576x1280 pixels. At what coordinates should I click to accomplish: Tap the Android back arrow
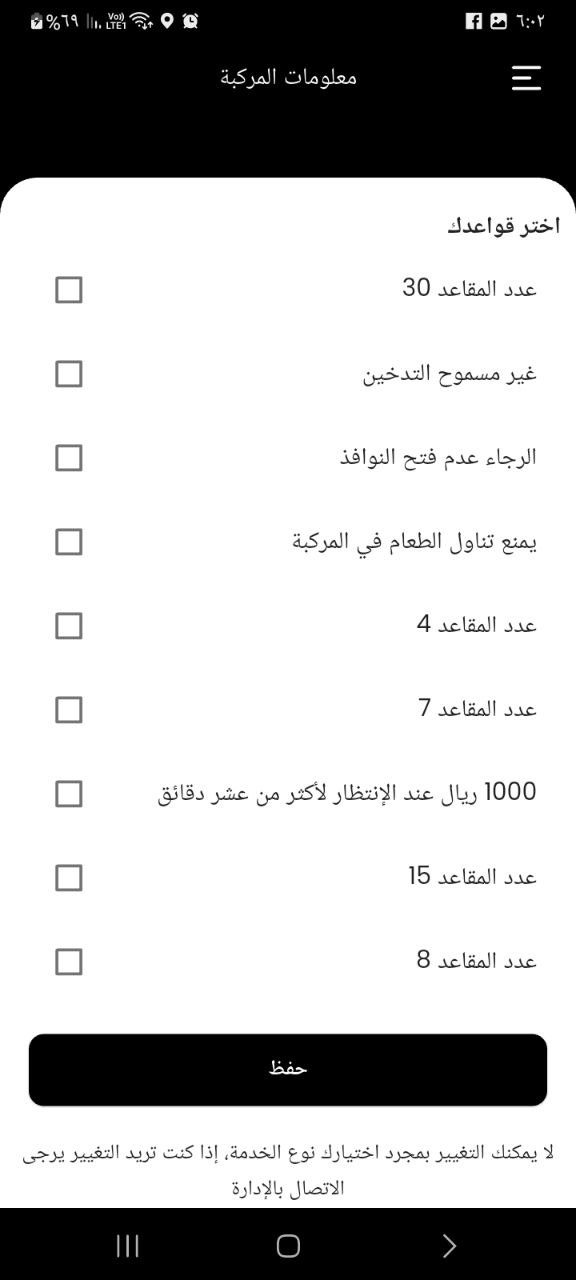[x=449, y=1246]
